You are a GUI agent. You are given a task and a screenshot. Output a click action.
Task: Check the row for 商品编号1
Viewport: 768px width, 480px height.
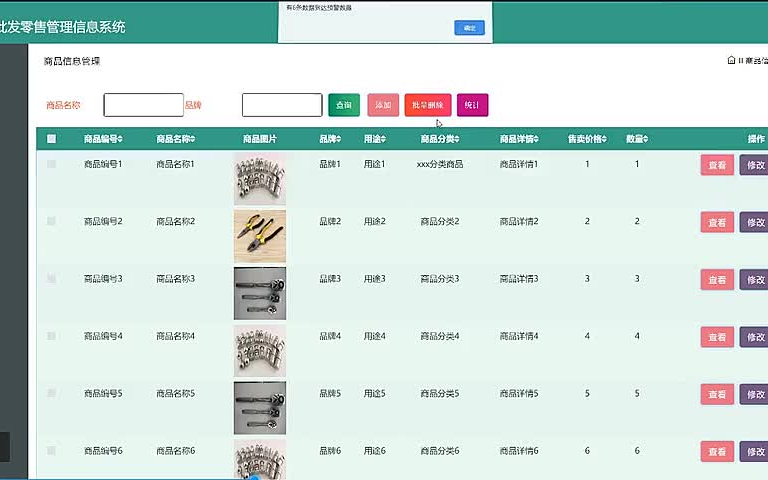51,164
